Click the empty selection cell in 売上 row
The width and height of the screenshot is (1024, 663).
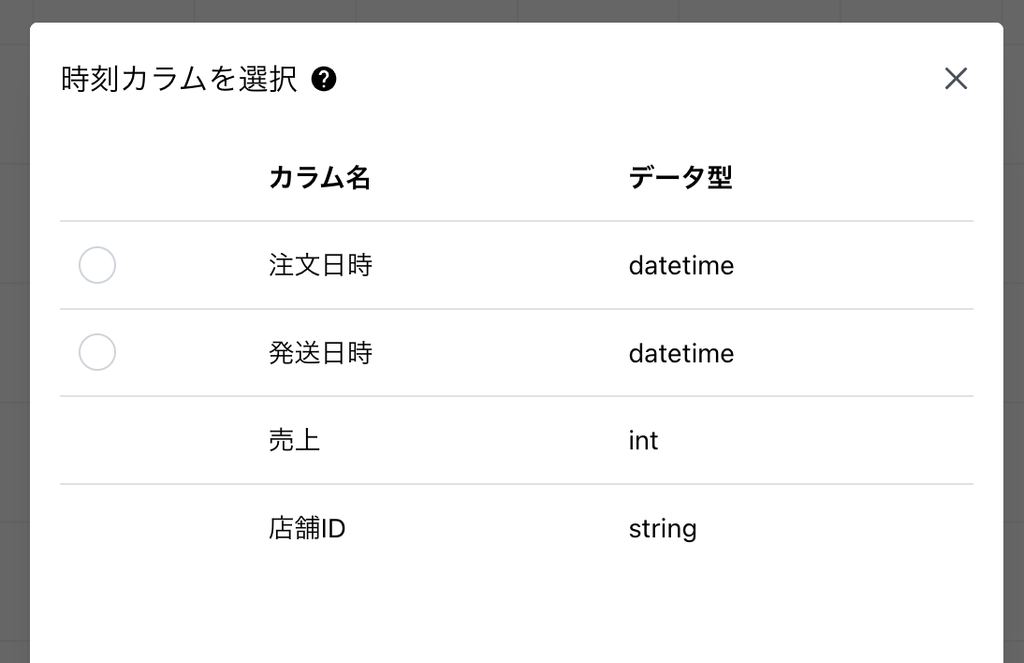pyautogui.click(x=97, y=441)
